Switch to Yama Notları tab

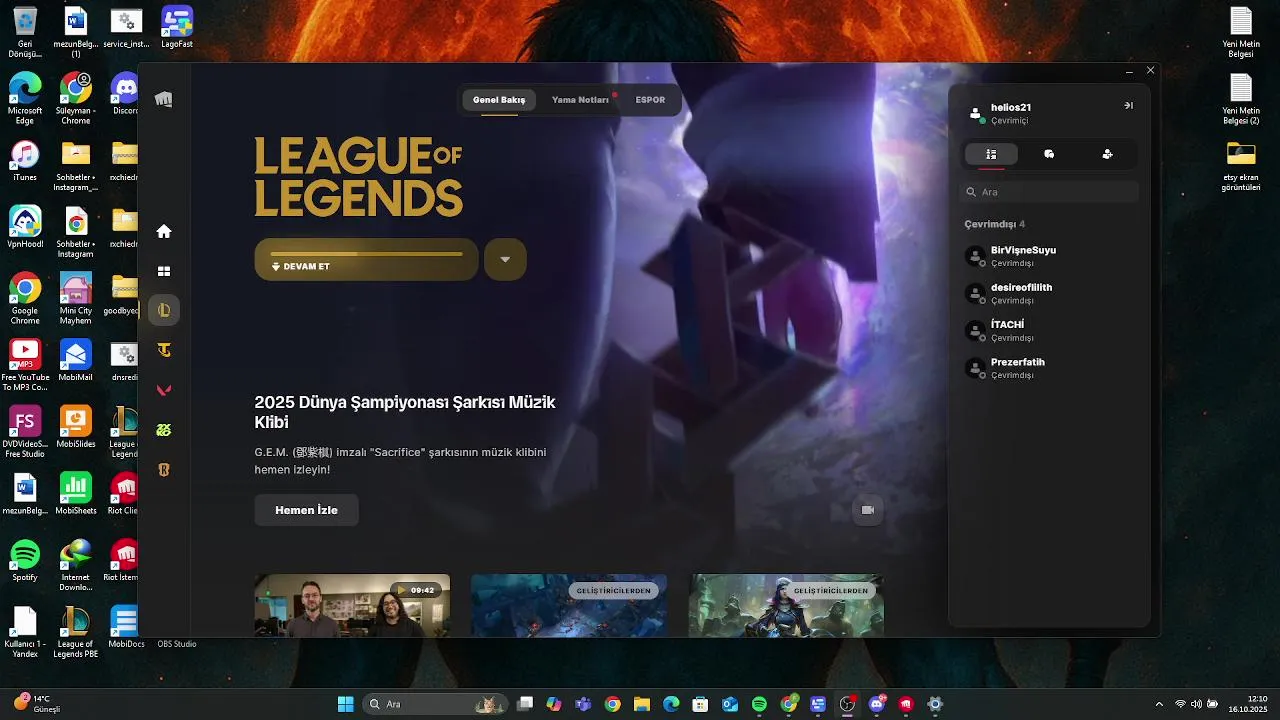point(580,100)
